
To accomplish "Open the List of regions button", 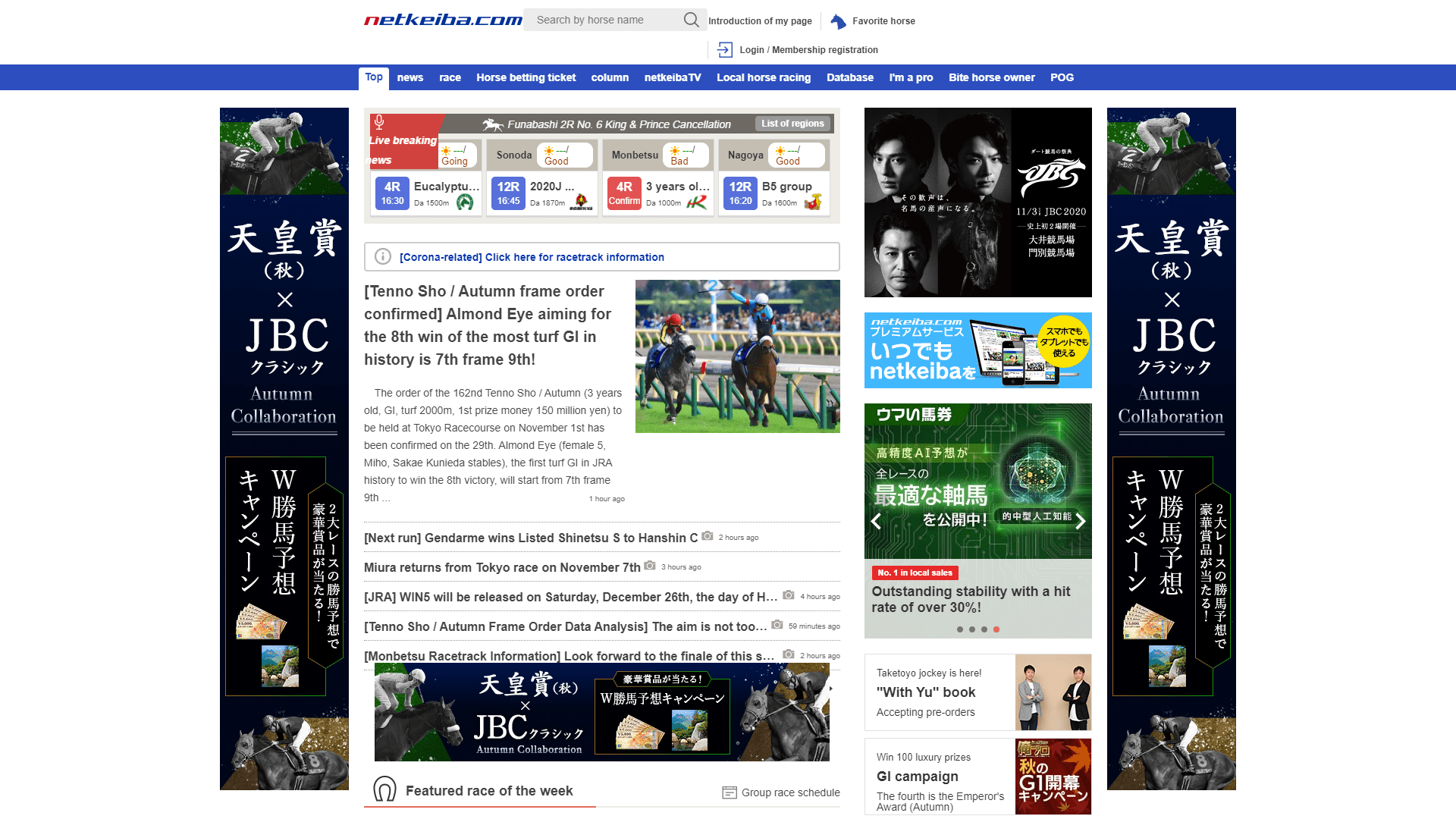I will pyautogui.click(x=792, y=124).
